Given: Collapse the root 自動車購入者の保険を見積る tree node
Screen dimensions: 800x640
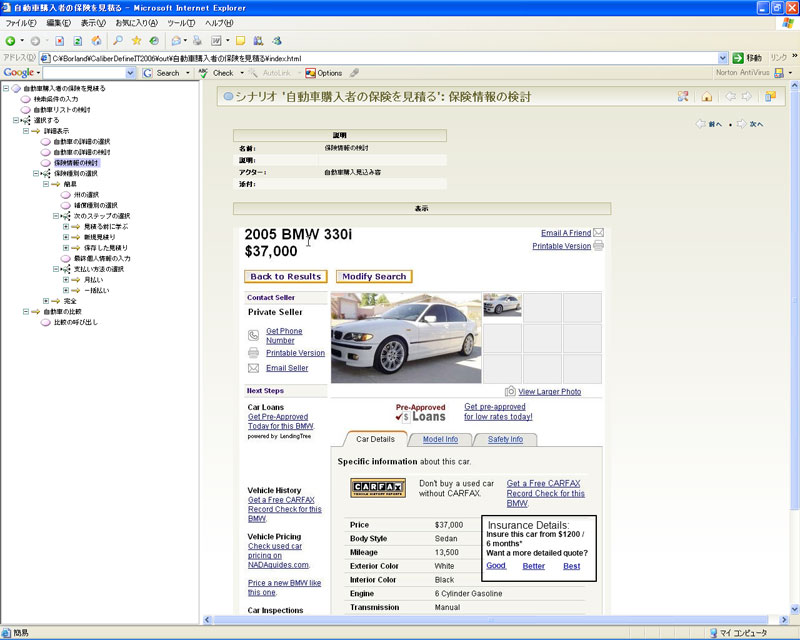Looking at the screenshot, I should 6,88.
